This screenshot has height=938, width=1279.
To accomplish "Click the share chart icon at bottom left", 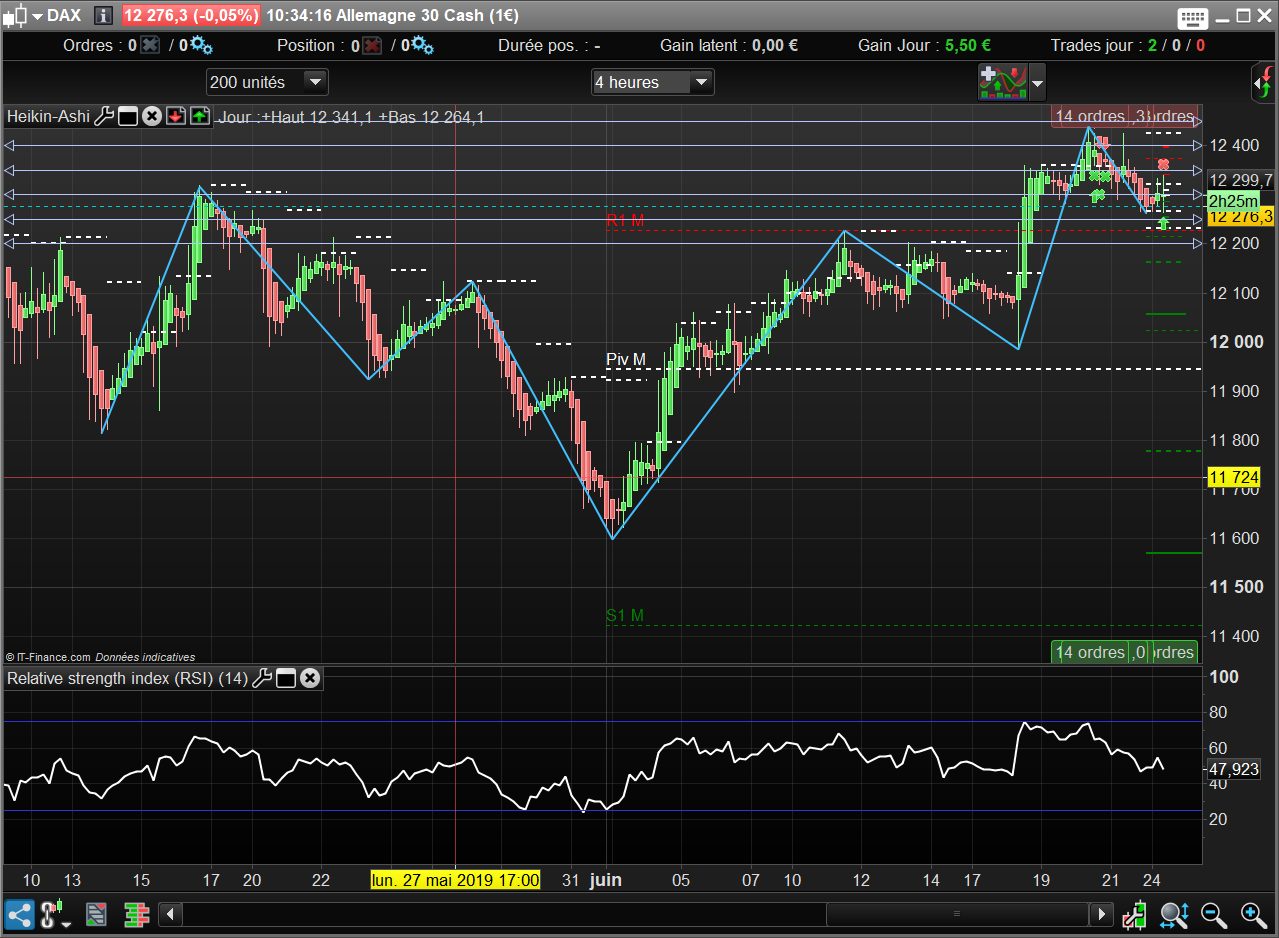I will [x=19, y=913].
